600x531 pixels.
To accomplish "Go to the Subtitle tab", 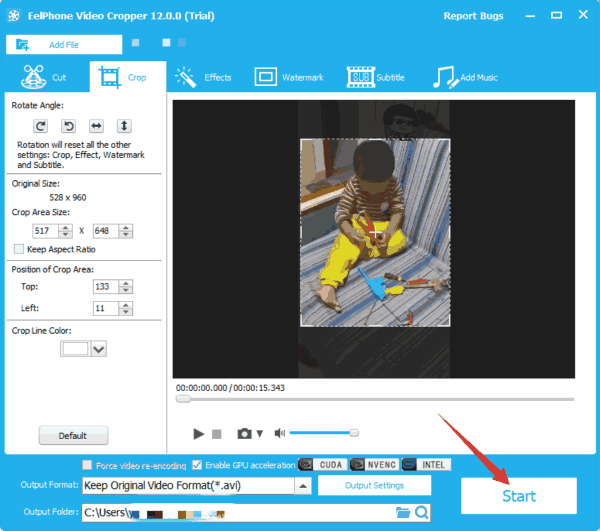I will (375, 77).
